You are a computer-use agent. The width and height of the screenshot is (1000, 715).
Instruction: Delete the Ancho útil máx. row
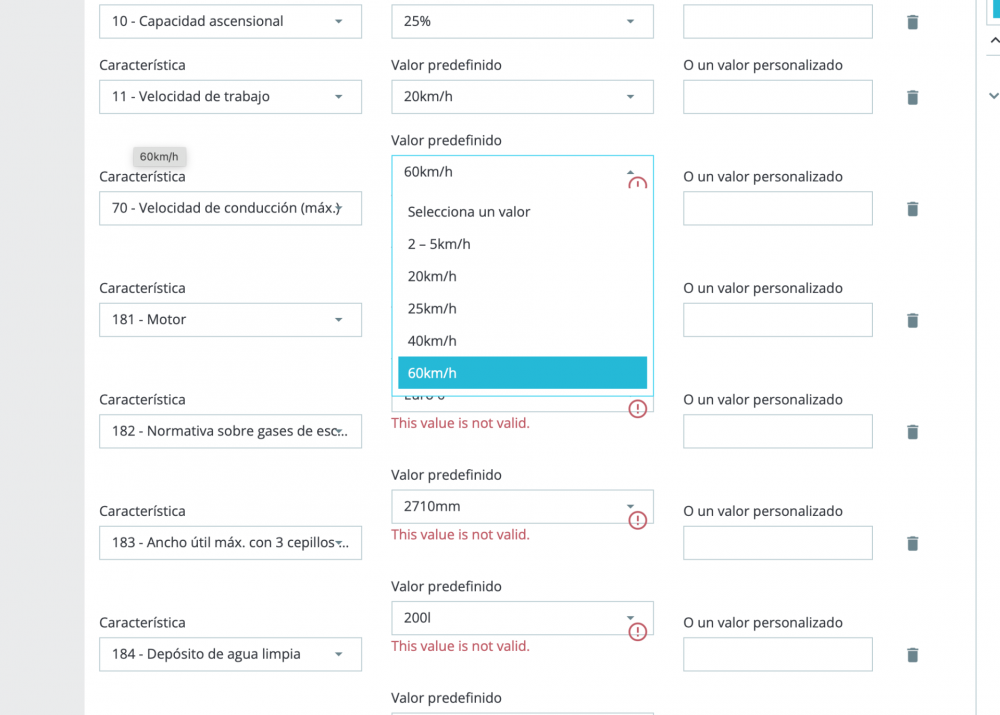click(x=912, y=543)
